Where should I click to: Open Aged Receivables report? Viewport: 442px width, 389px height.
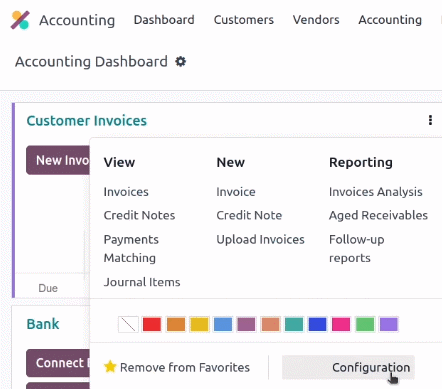pos(378,216)
